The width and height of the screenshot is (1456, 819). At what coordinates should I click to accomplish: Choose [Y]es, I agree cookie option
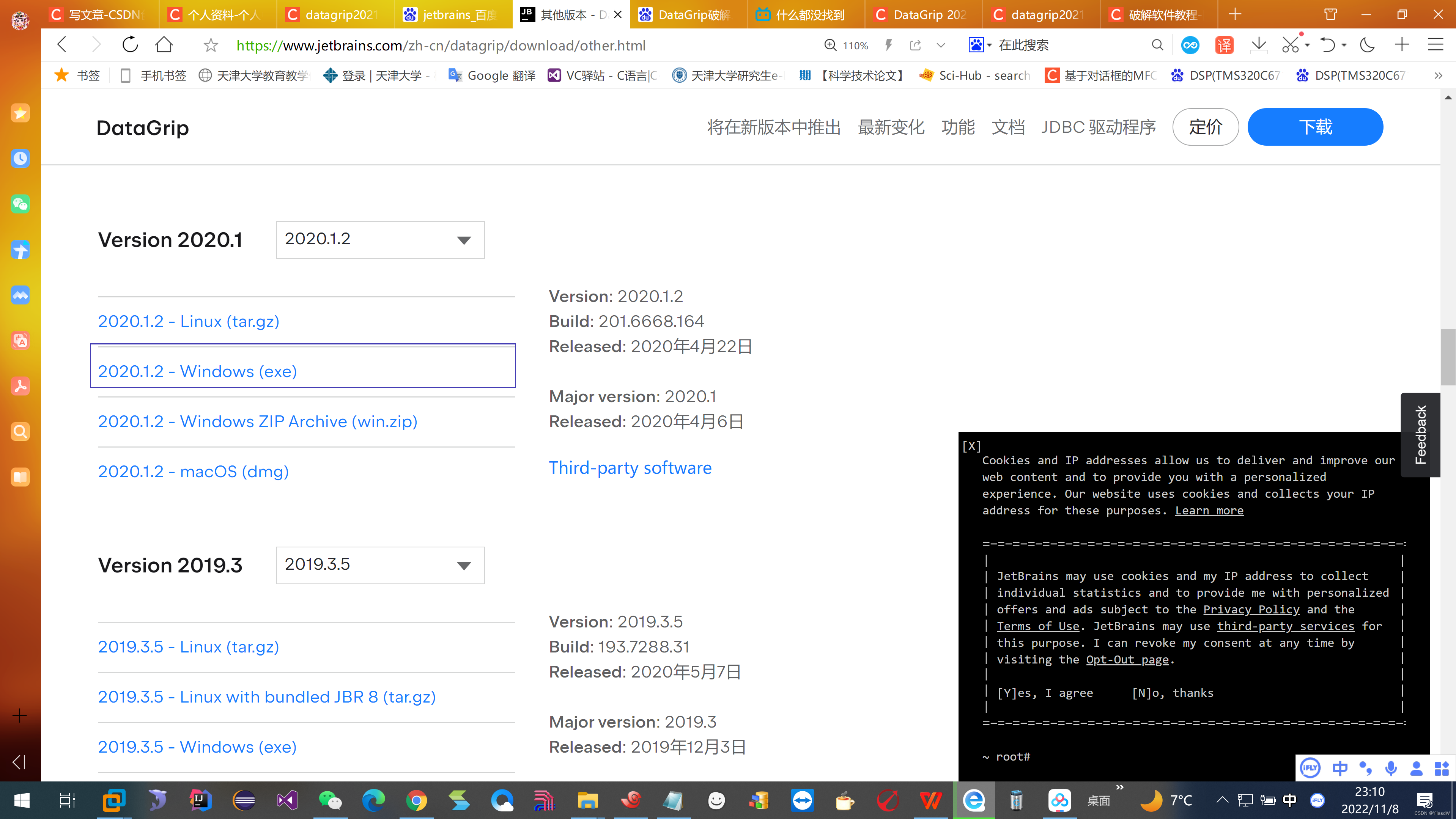click(x=1045, y=693)
